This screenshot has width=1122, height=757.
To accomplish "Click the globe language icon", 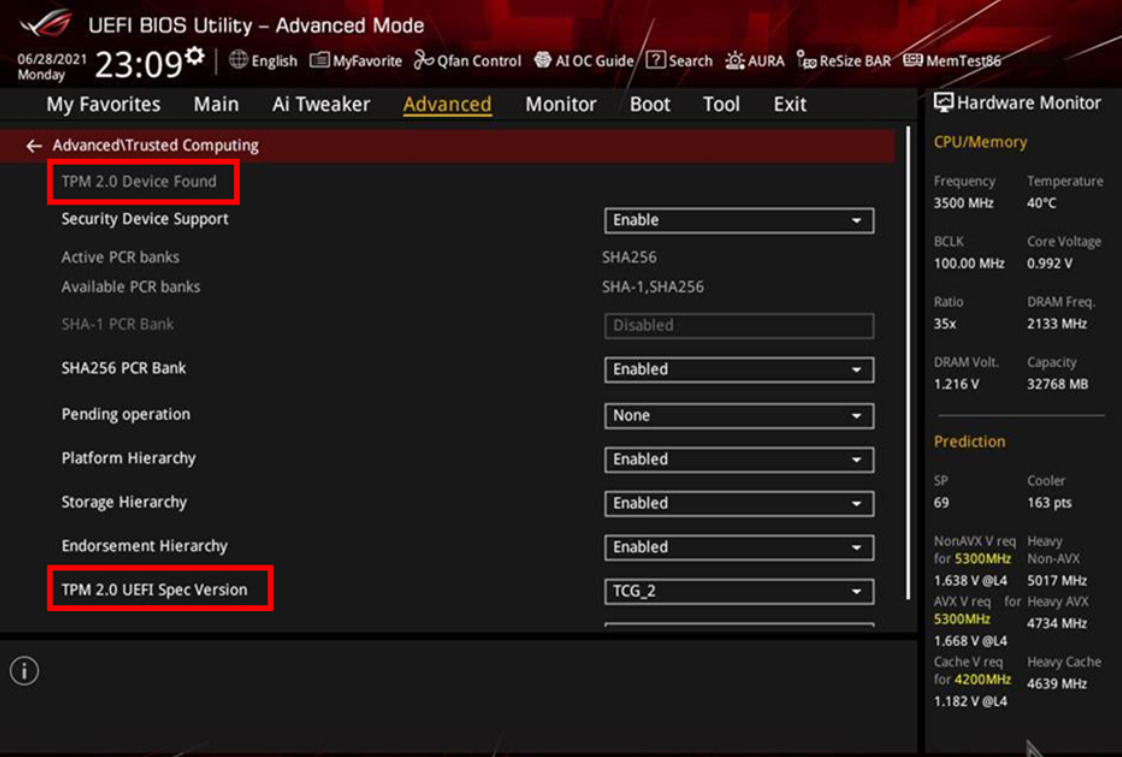I will click(x=238, y=60).
